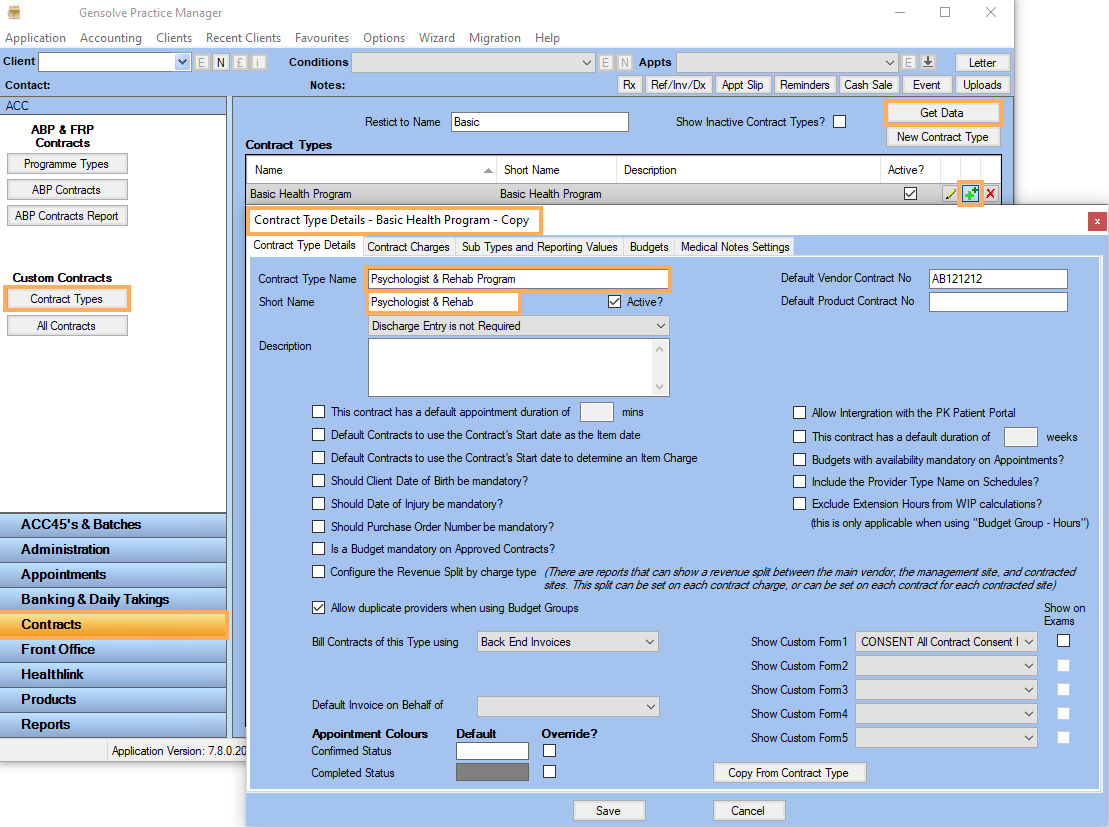Click the £ icon next to Client field

click(x=240, y=62)
